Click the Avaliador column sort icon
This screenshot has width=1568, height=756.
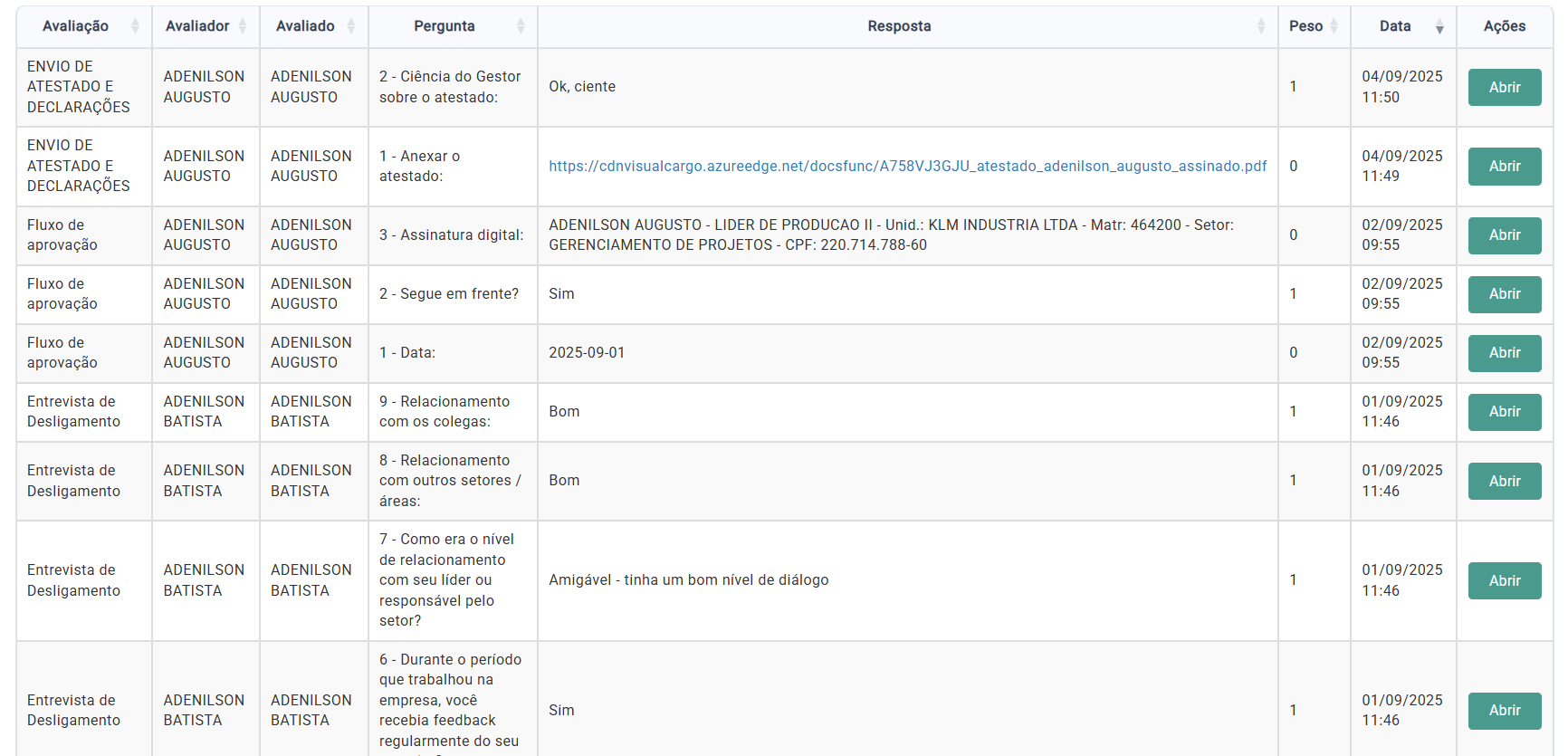pyautogui.click(x=243, y=26)
